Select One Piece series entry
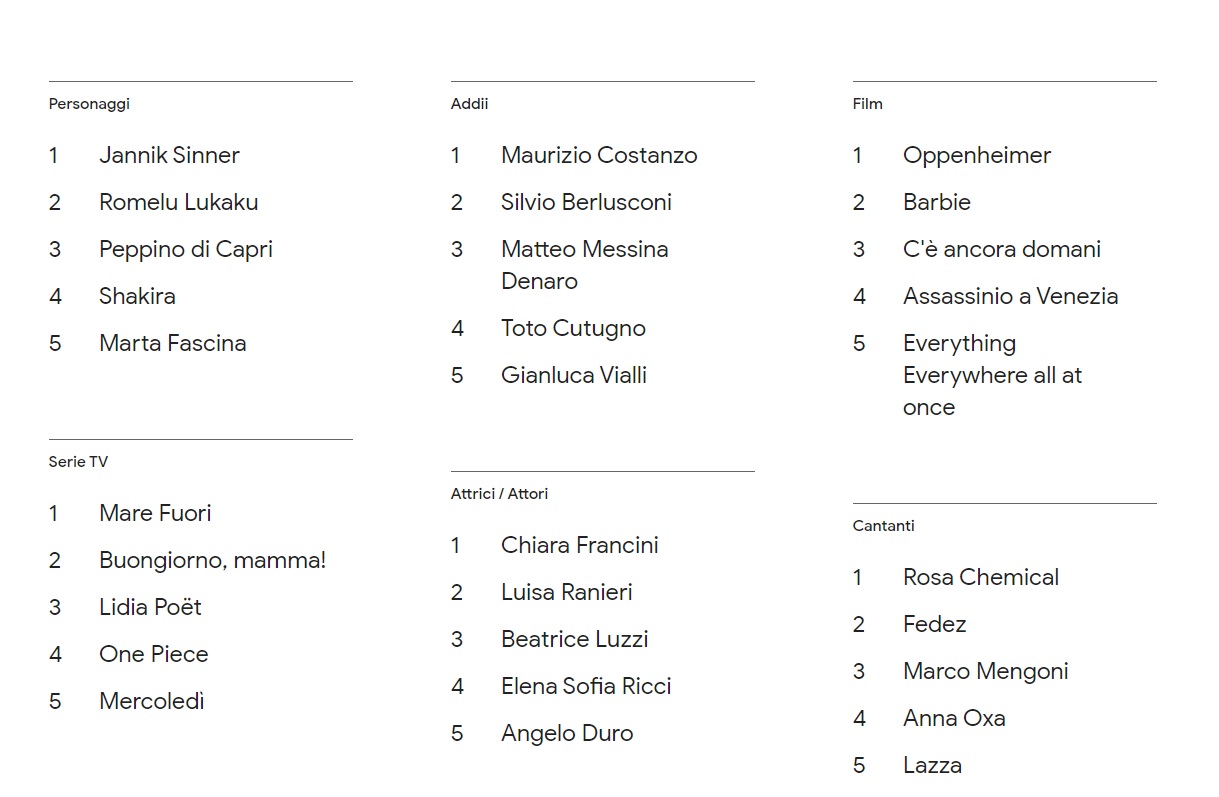1219x797 pixels. pyautogui.click(x=153, y=654)
